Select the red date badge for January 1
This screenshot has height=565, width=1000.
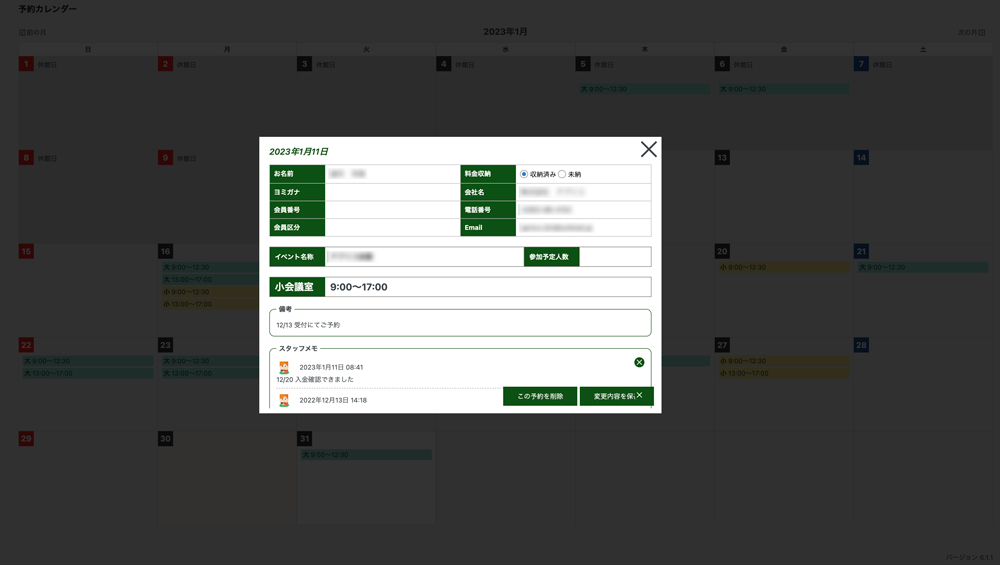coord(26,64)
